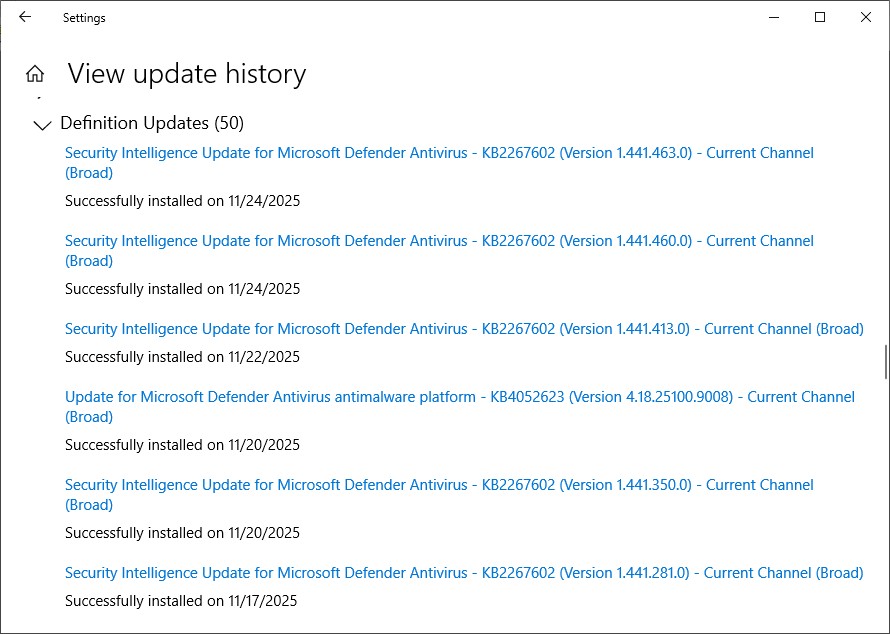Minimize the Settings window
The height and width of the screenshot is (634, 890).
[774, 17]
